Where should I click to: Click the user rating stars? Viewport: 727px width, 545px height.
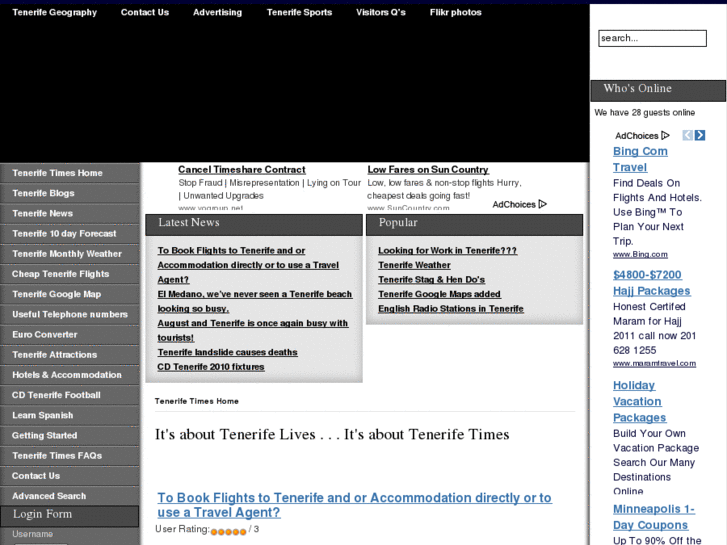(x=228, y=532)
